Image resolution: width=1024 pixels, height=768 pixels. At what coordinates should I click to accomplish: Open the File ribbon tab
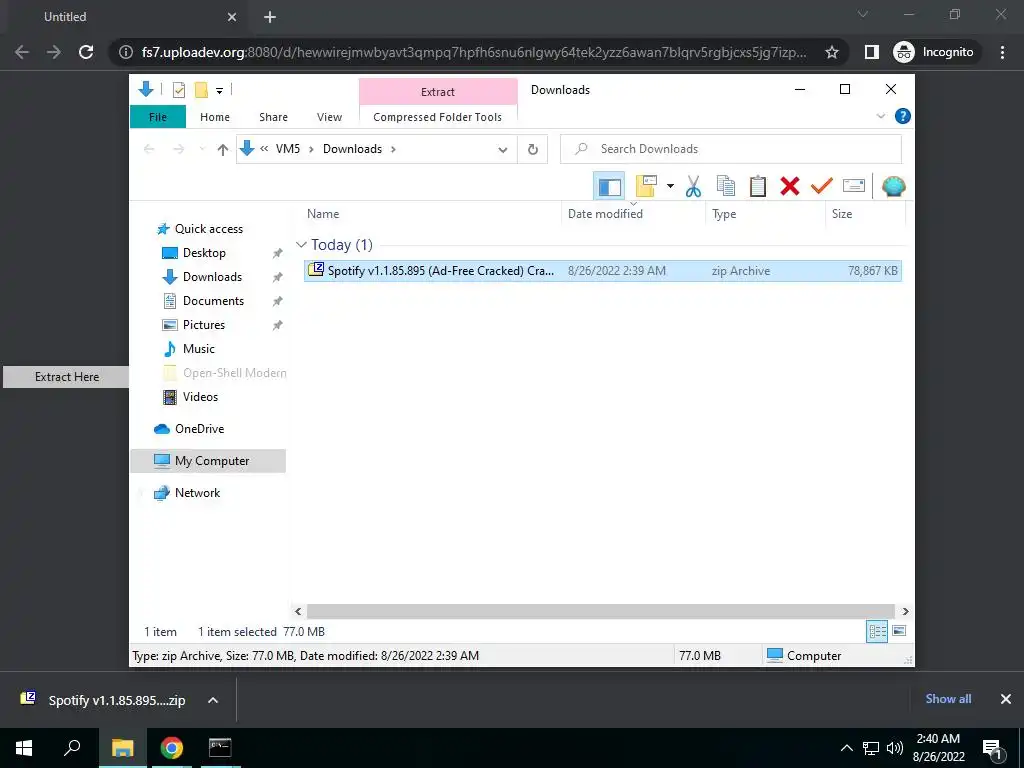coord(158,117)
